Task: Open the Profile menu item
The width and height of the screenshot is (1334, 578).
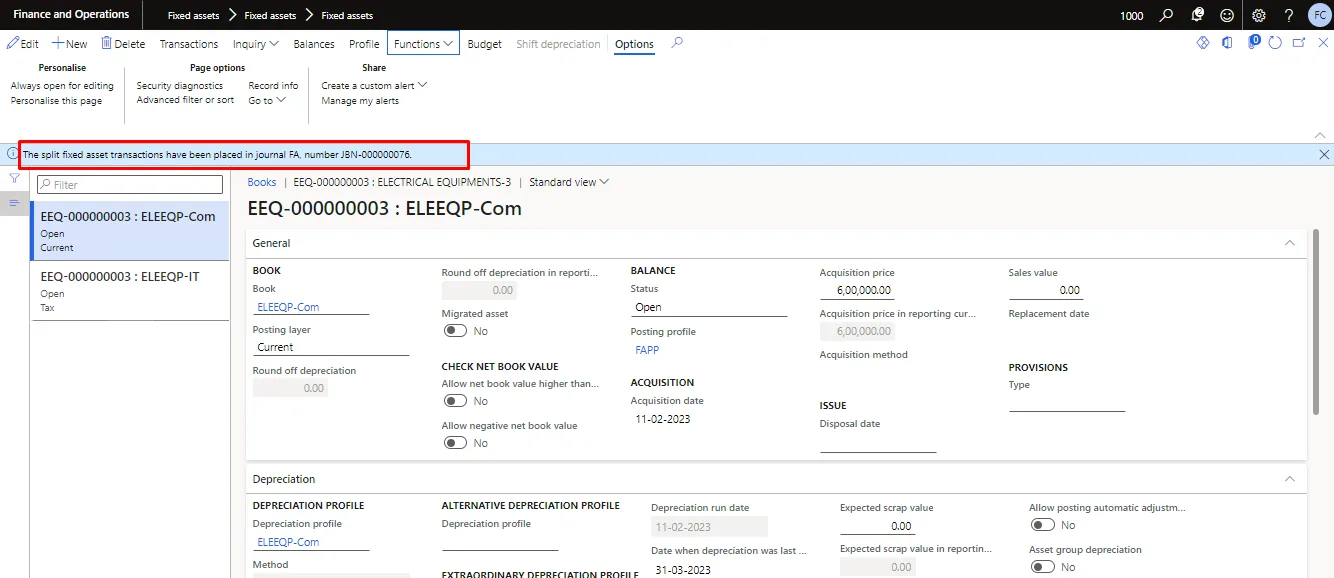Action: [x=364, y=44]
